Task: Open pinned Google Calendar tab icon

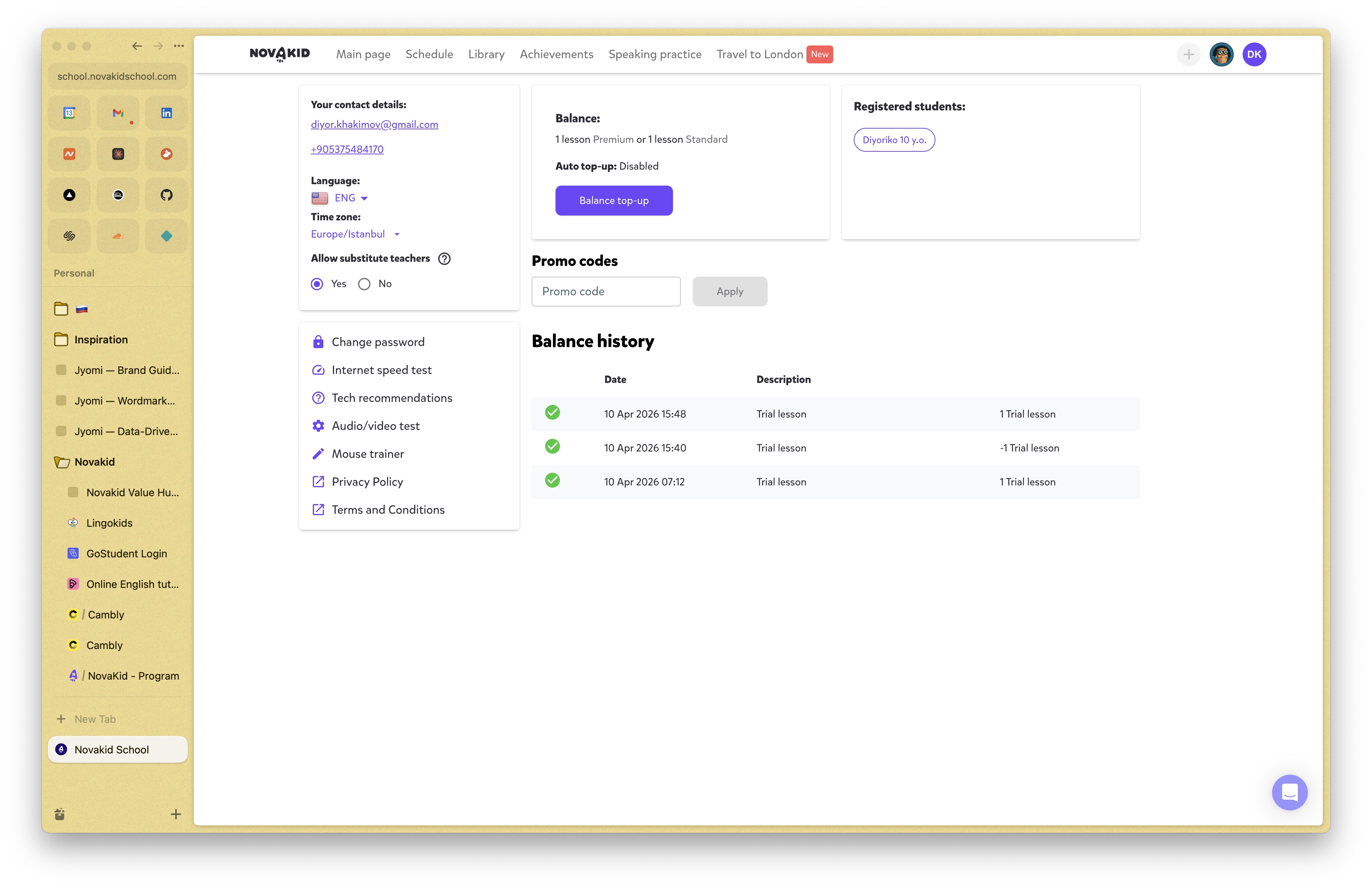Action: pos(69,114)
